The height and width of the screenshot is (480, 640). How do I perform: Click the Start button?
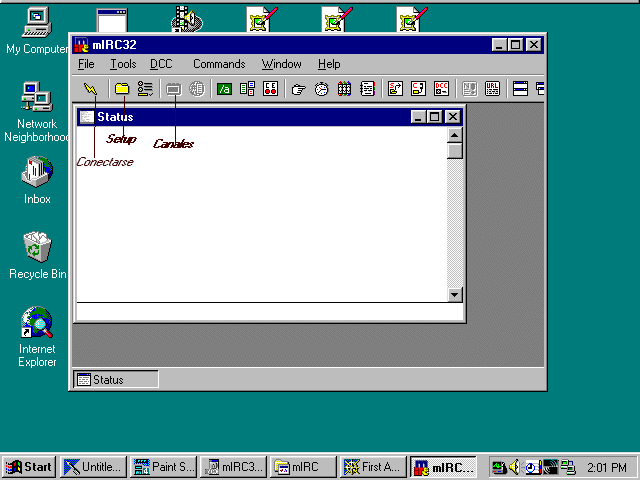coord(29,467)
